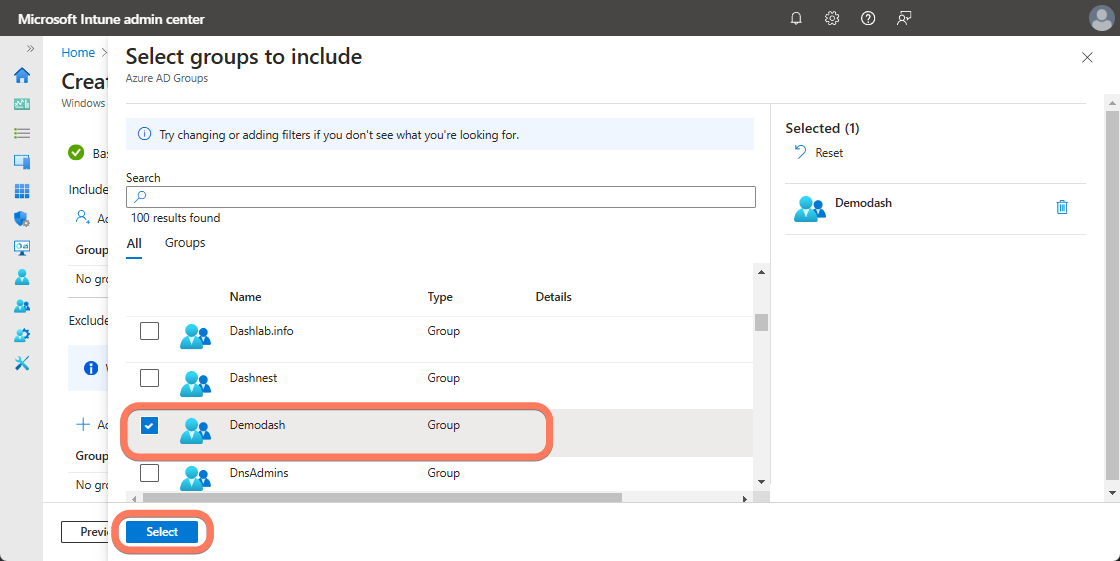The image size is (1120, 561).
Task: Switch to the All tab
Action: pos(134,243)
